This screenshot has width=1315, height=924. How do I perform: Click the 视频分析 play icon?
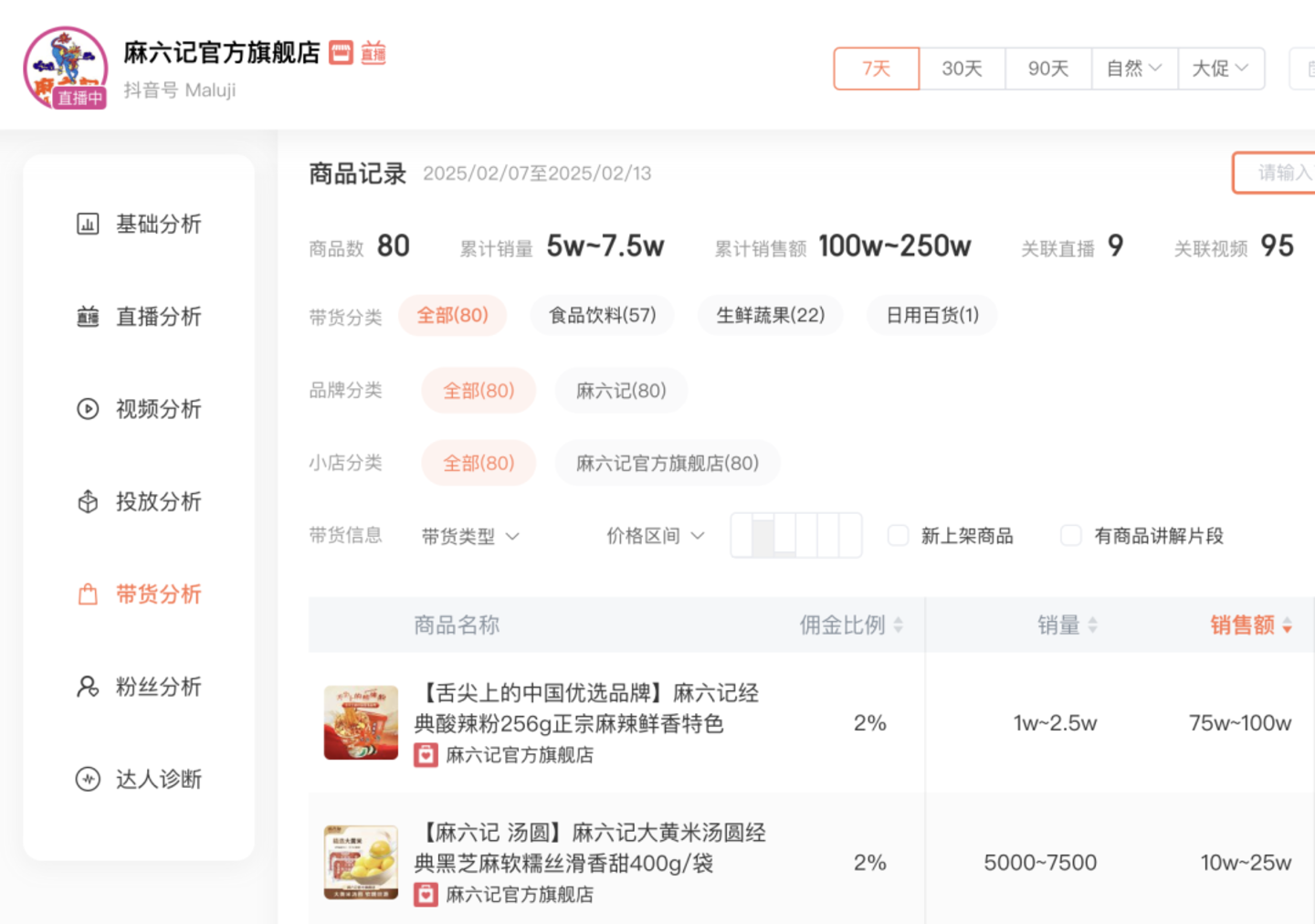[88, 409]
